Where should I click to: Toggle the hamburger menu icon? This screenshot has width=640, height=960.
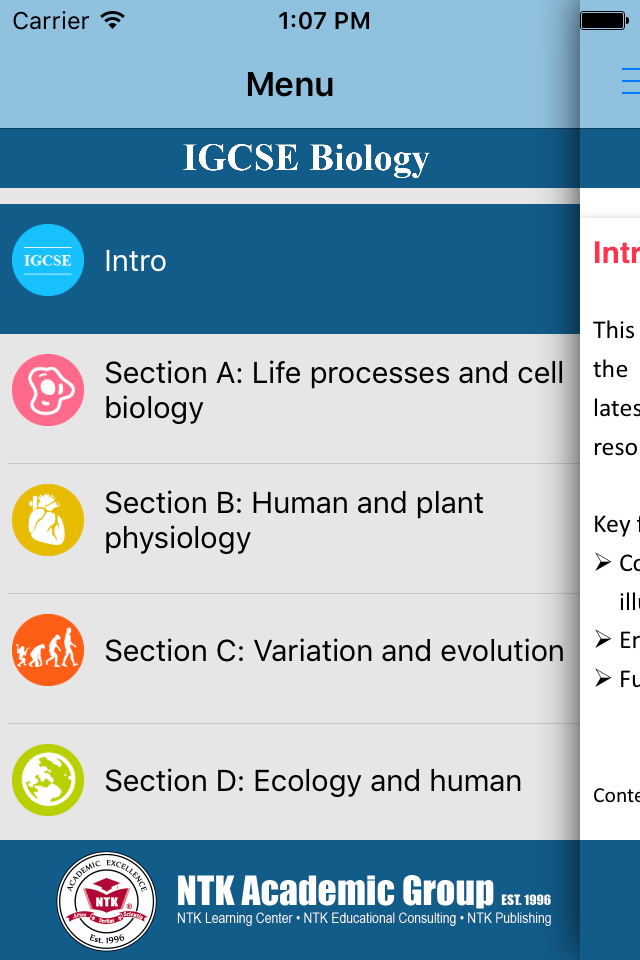630,81
